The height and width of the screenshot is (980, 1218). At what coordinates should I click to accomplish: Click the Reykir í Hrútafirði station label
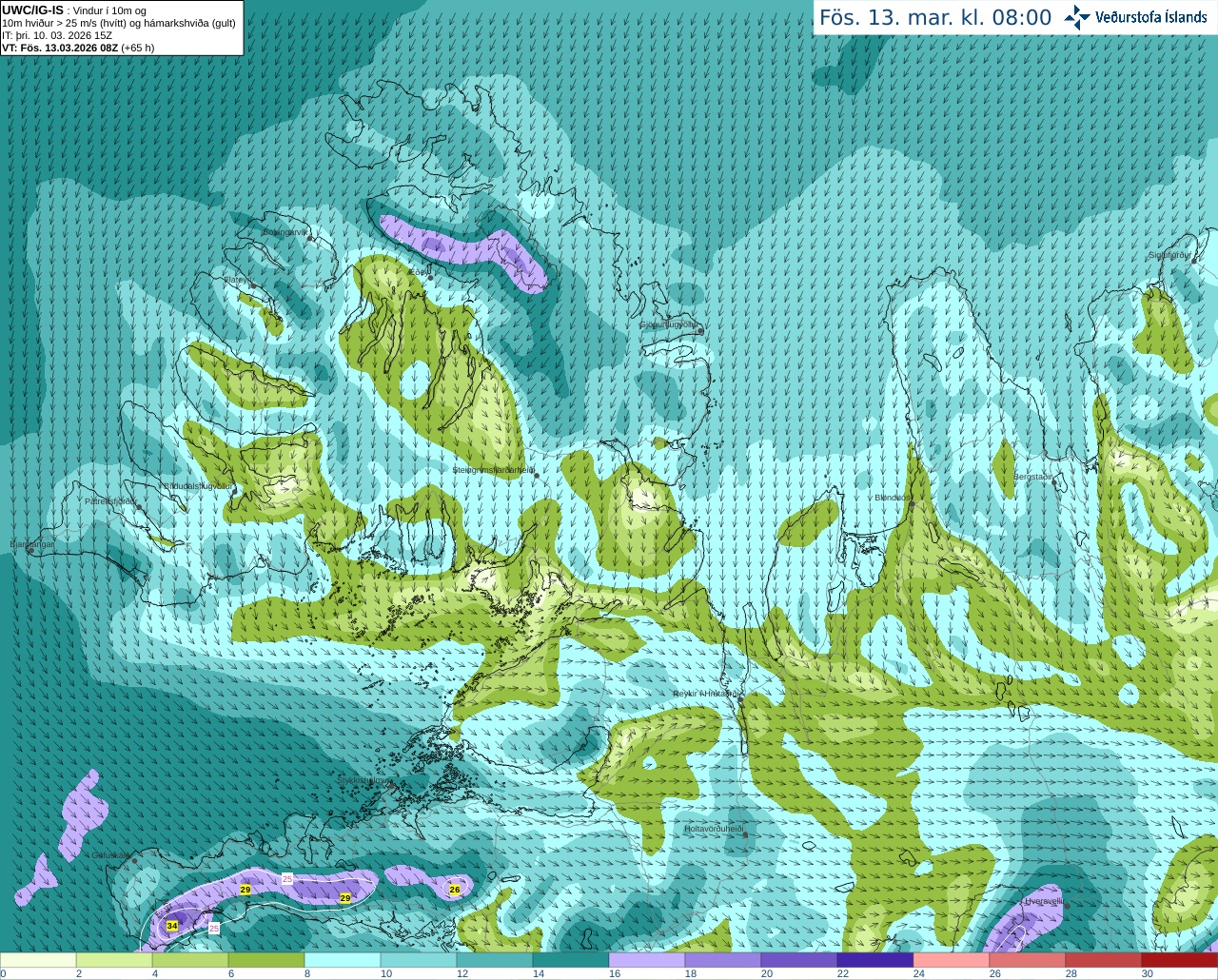pos(705,694)
